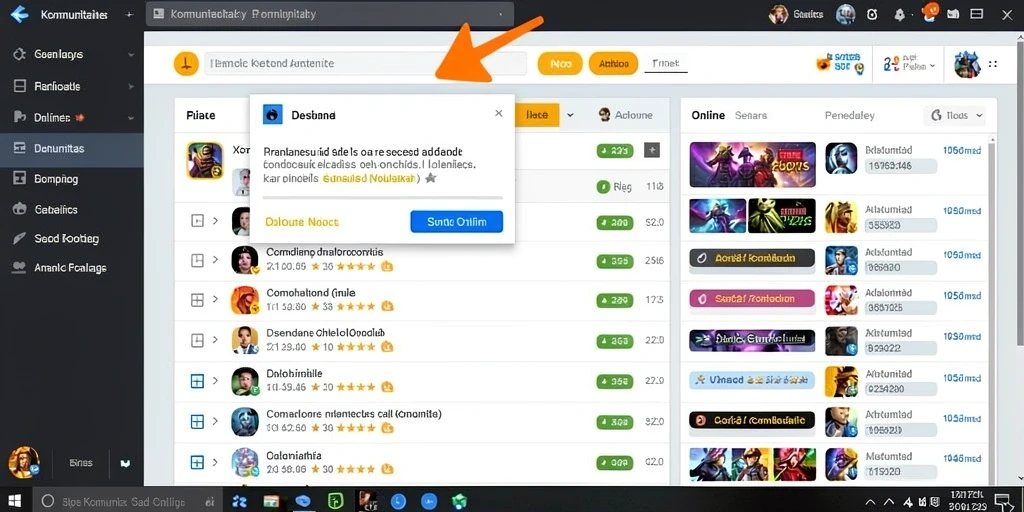Open the taskbar notification center
Image resolution: width=1024 pixels, height=512 pixels.
point(1002,502)
